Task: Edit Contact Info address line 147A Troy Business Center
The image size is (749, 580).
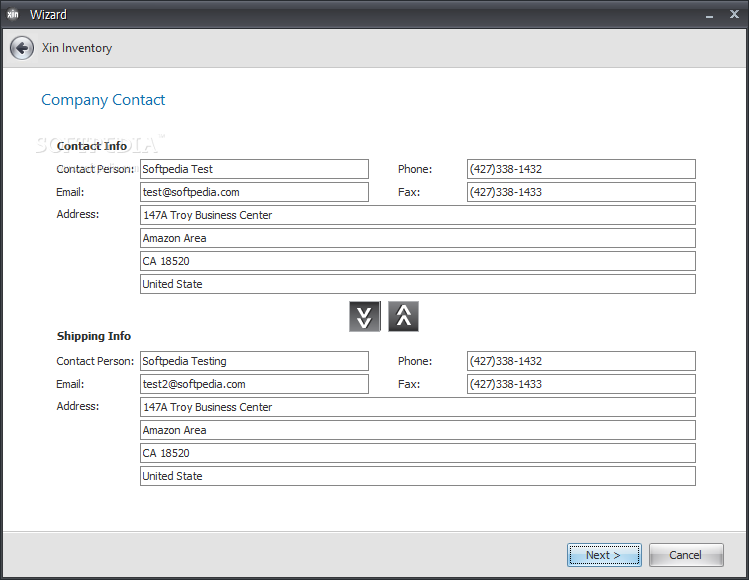Action: tap(418, 215)
